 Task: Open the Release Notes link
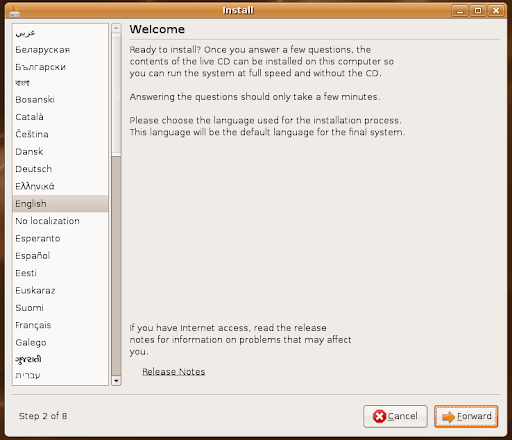click(174, 372)
